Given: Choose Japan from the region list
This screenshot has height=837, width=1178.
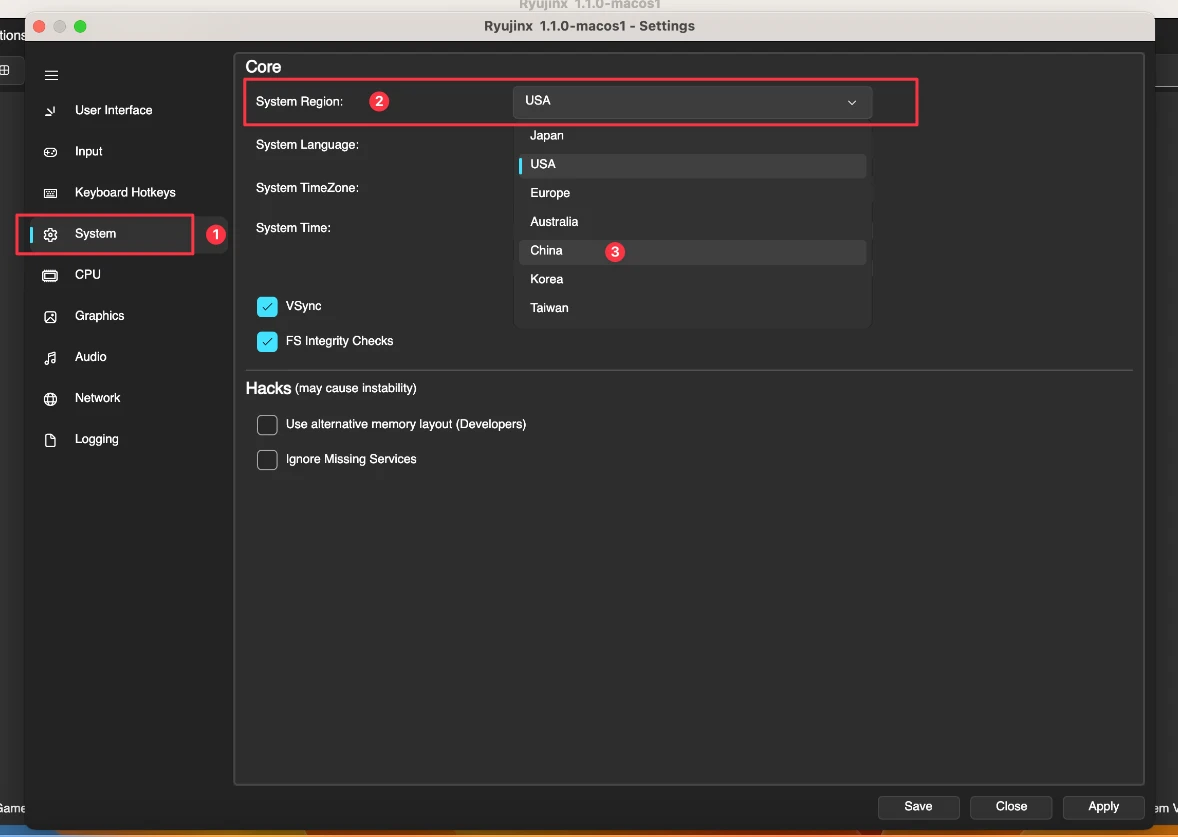Looking at the screenshot, I should tap(692, 135).
